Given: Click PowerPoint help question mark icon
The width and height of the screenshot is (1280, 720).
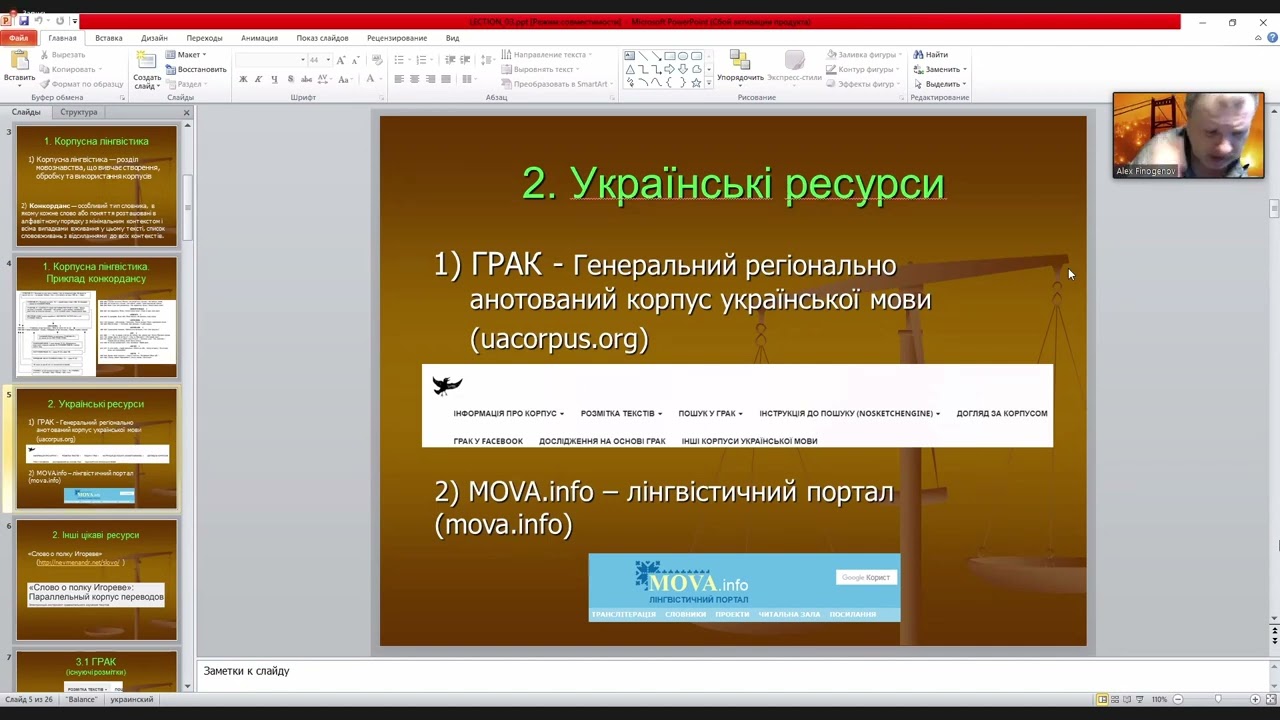Looking at the screenshot, I should pos(1272,38).
